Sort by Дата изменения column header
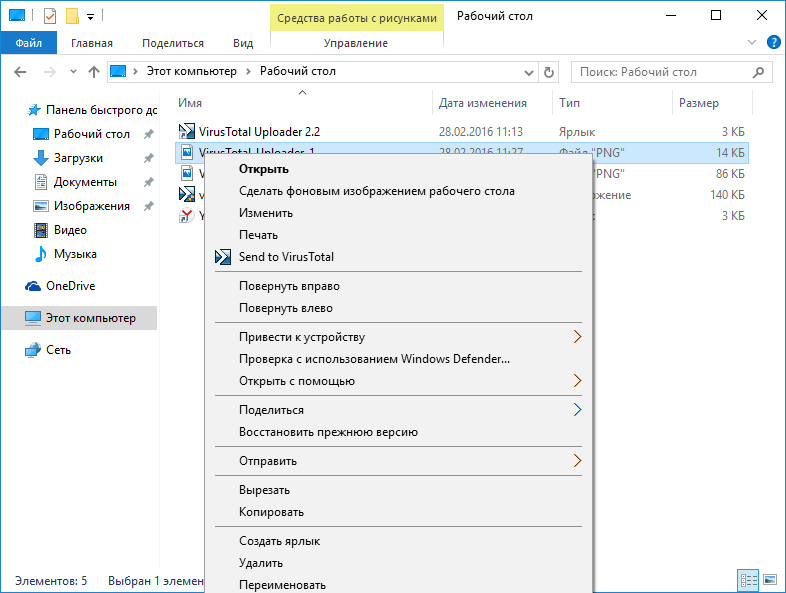Screen dimensions: 786x593 483,103
